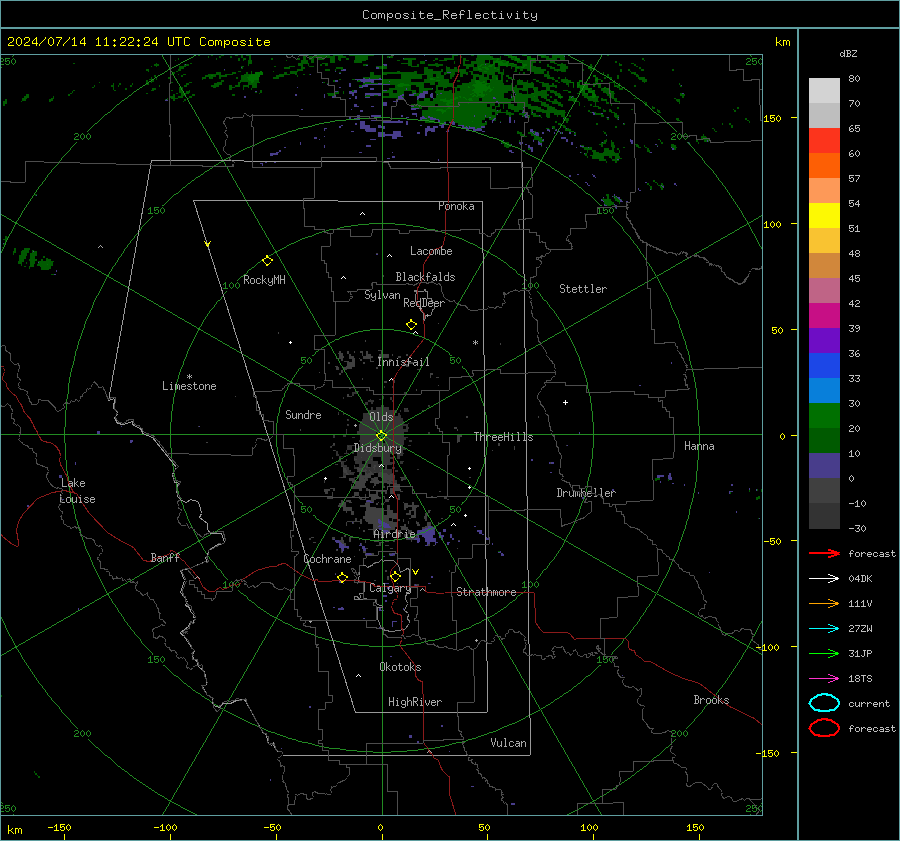900x841 pixels.
Task: Click the dBZ legend heading
Action: point(848,53)
